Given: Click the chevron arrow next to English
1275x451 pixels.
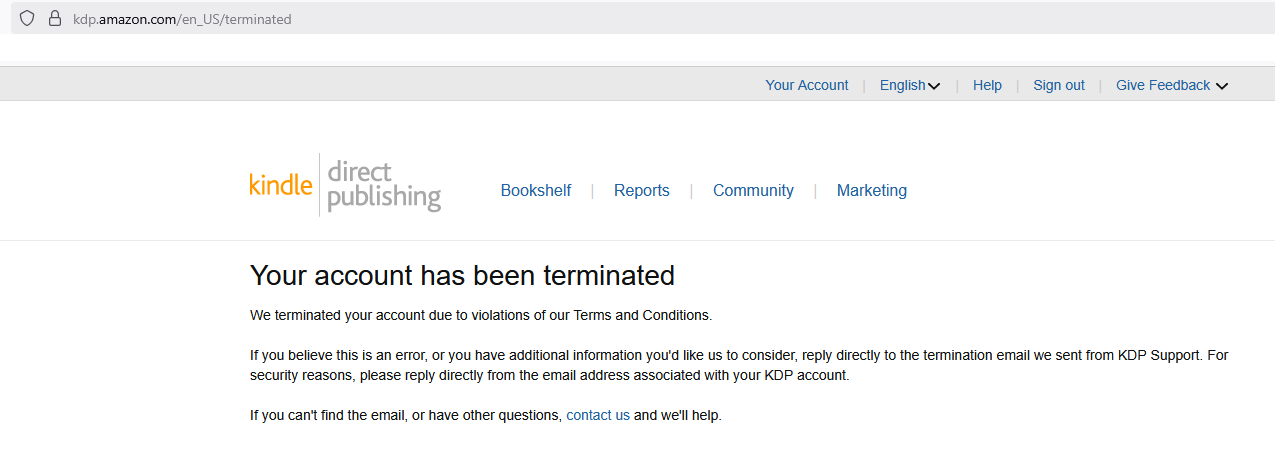Looking at the screenshot, I should coord(935,86).
